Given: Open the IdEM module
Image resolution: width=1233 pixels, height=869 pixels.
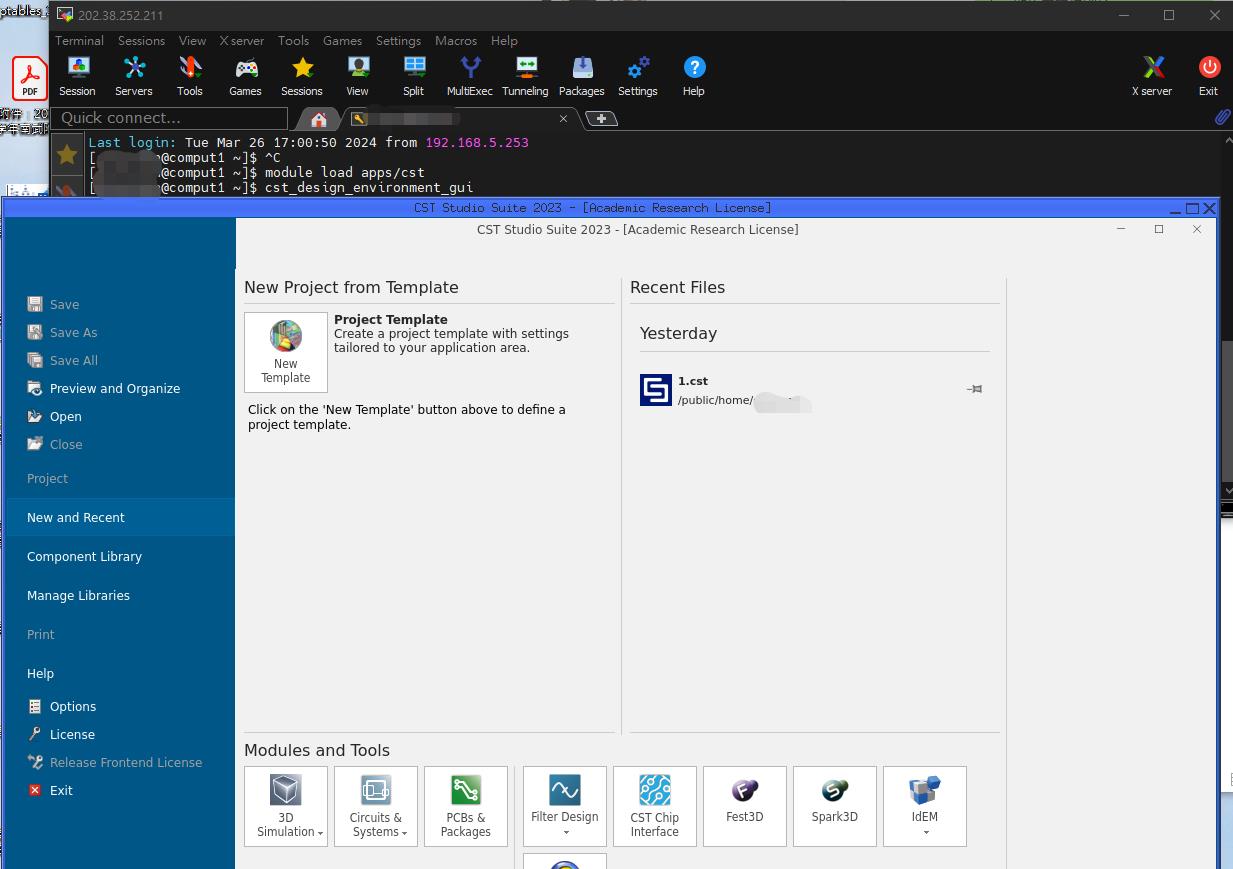Looking at the screenshot, I should 925,806.
